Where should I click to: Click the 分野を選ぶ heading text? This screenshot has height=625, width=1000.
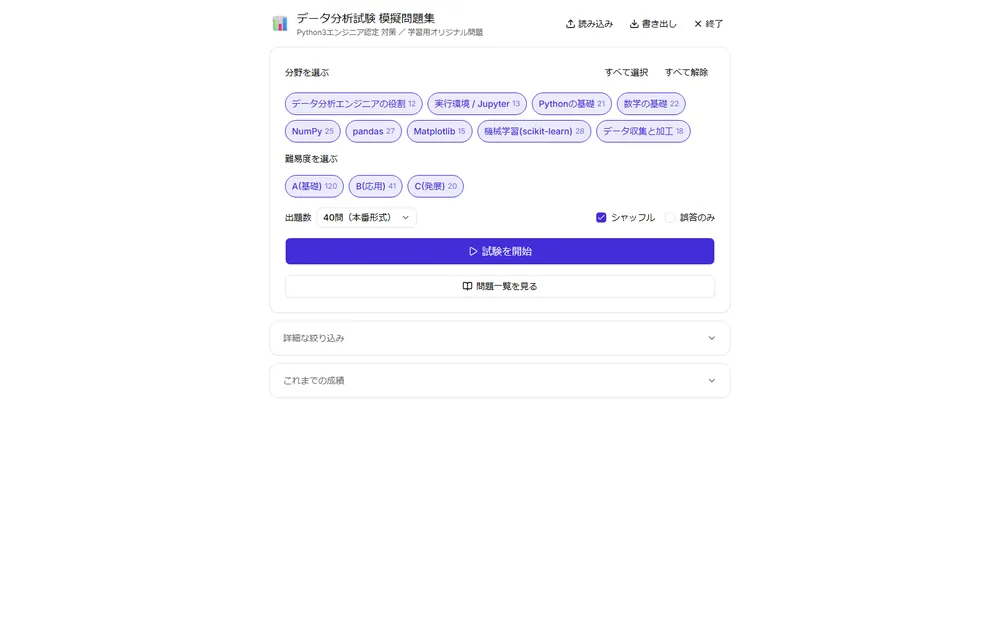tap(307, 73)
